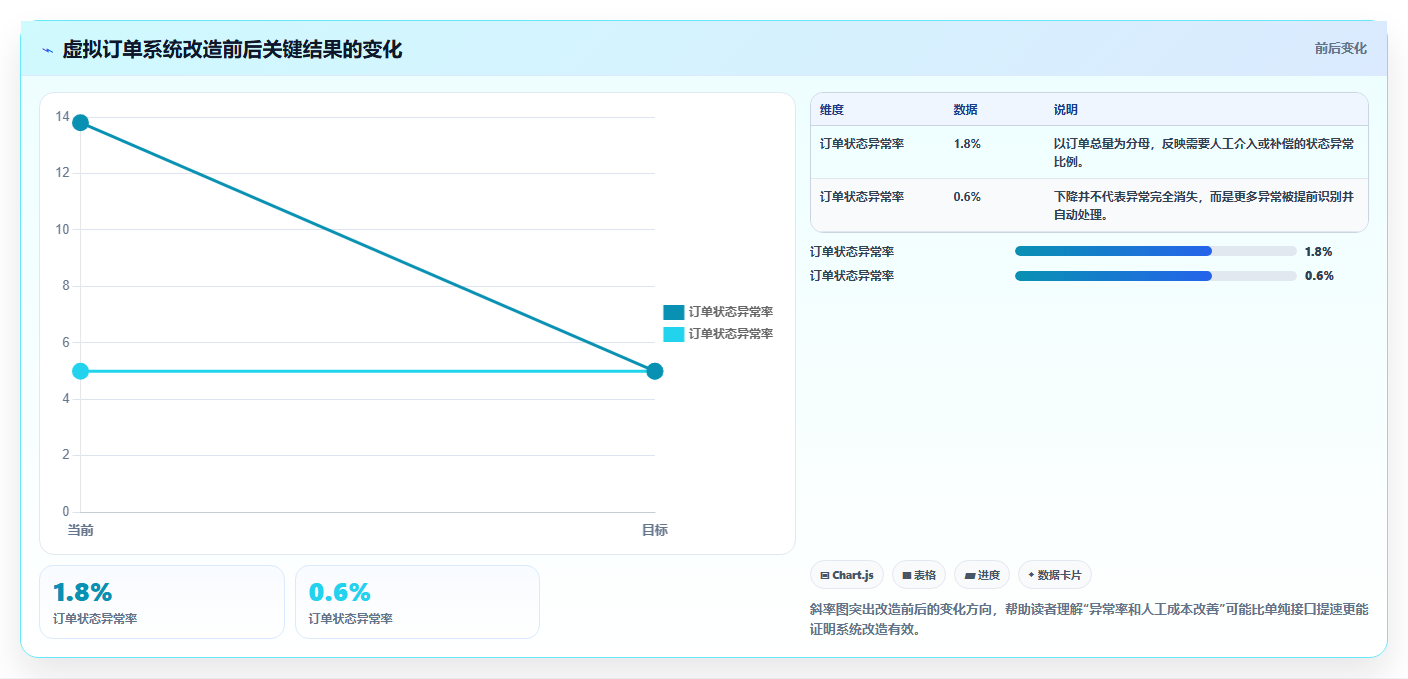
Task: Click the 当前 x-axis label
Action: 80,530
